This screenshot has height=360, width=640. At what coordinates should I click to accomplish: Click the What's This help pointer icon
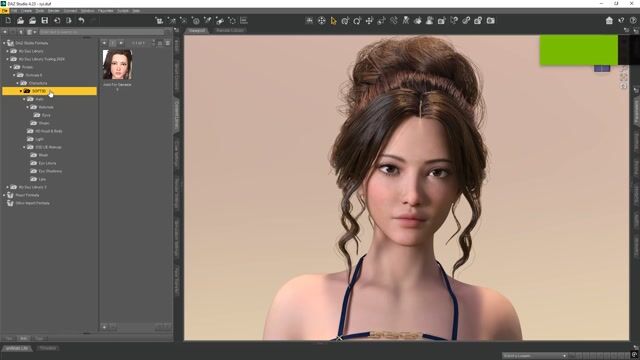pos(621,20)
